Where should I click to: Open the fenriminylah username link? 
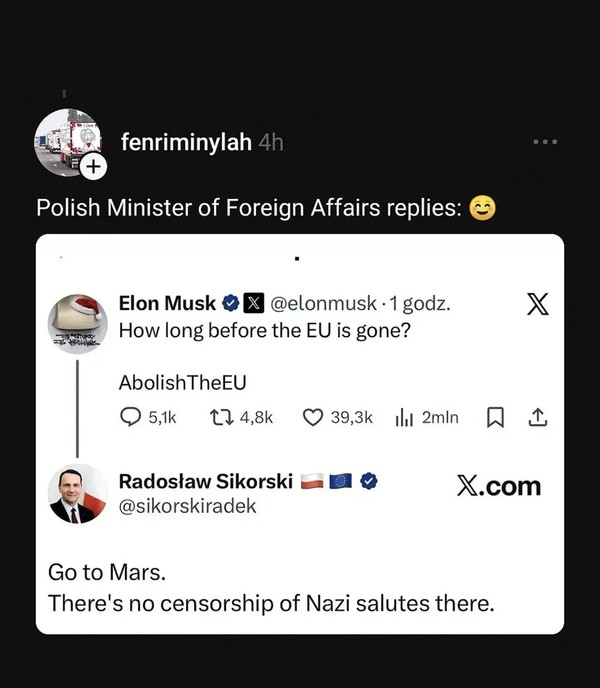tap(186, 143)
